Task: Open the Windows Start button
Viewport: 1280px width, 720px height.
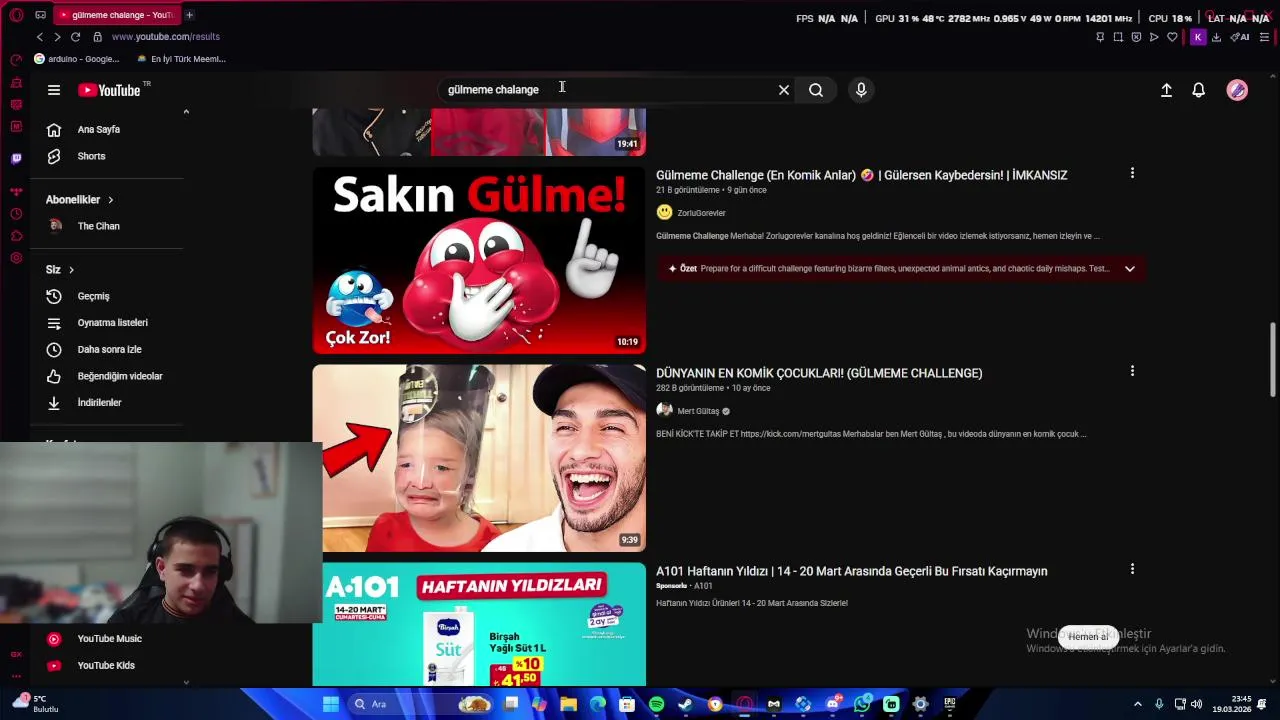Action: click(x=331, y=704)
